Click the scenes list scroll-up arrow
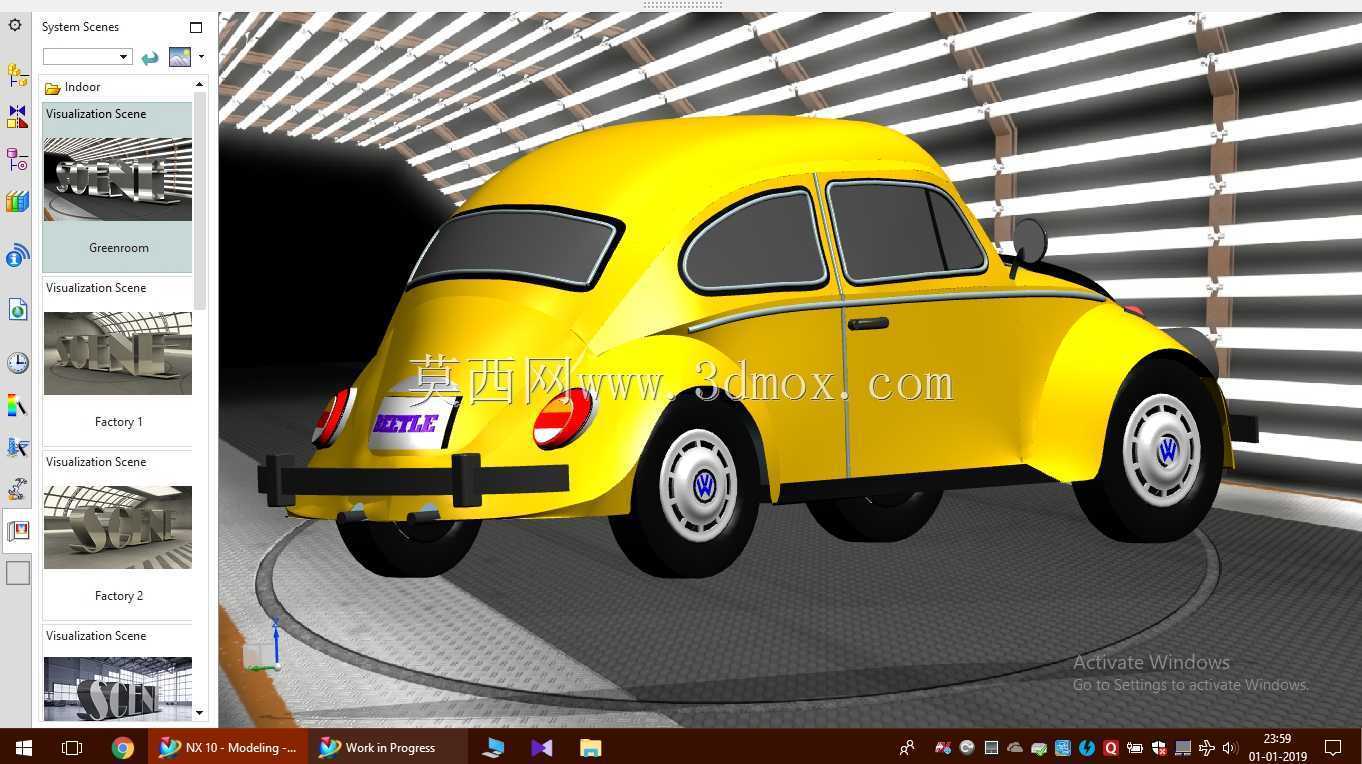1362x764 pixels. pos(200,85)
